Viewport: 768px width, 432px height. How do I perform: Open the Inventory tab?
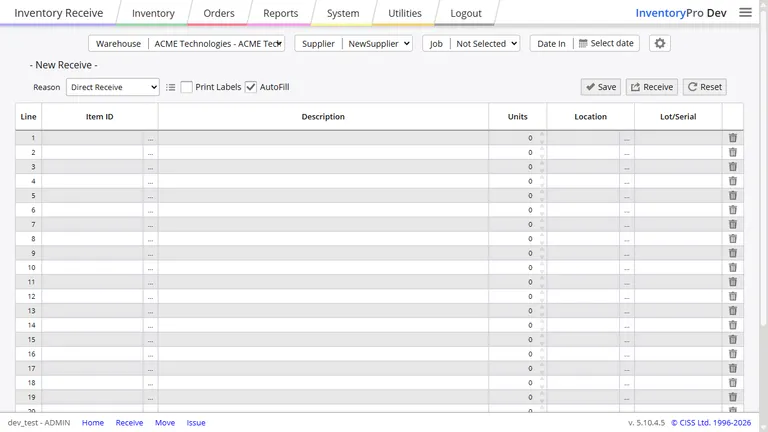[153, 13]
